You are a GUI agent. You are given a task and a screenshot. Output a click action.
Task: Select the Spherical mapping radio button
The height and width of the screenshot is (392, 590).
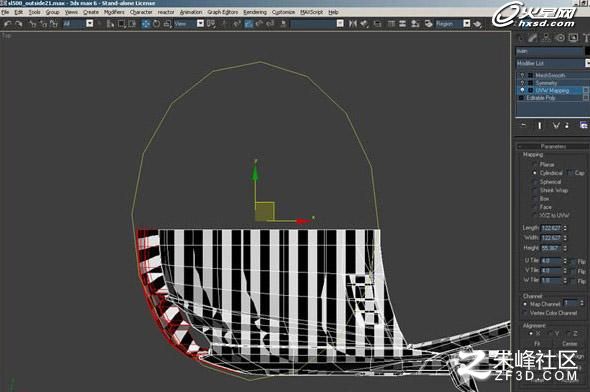pos(535,182)
